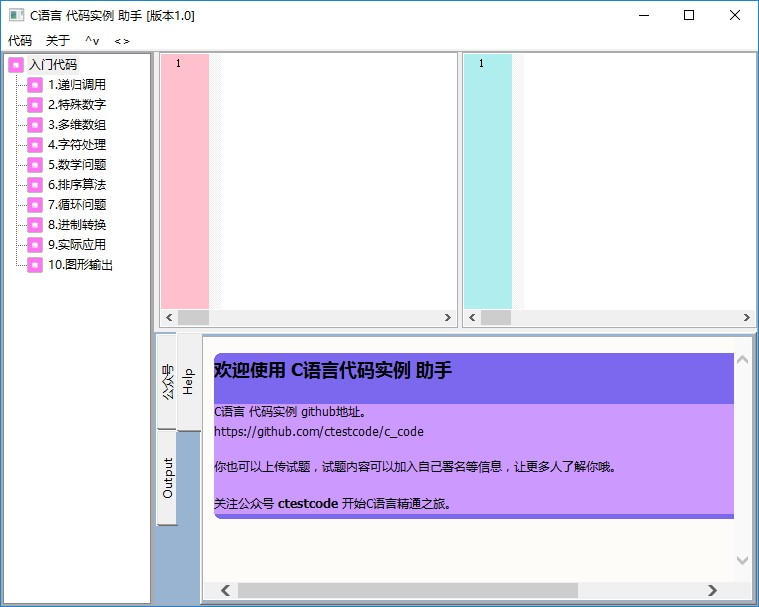Viewport: 759px width, 607px height.
Task: Click the icon next to 9.实际应用
Action: tap(35, 245)
